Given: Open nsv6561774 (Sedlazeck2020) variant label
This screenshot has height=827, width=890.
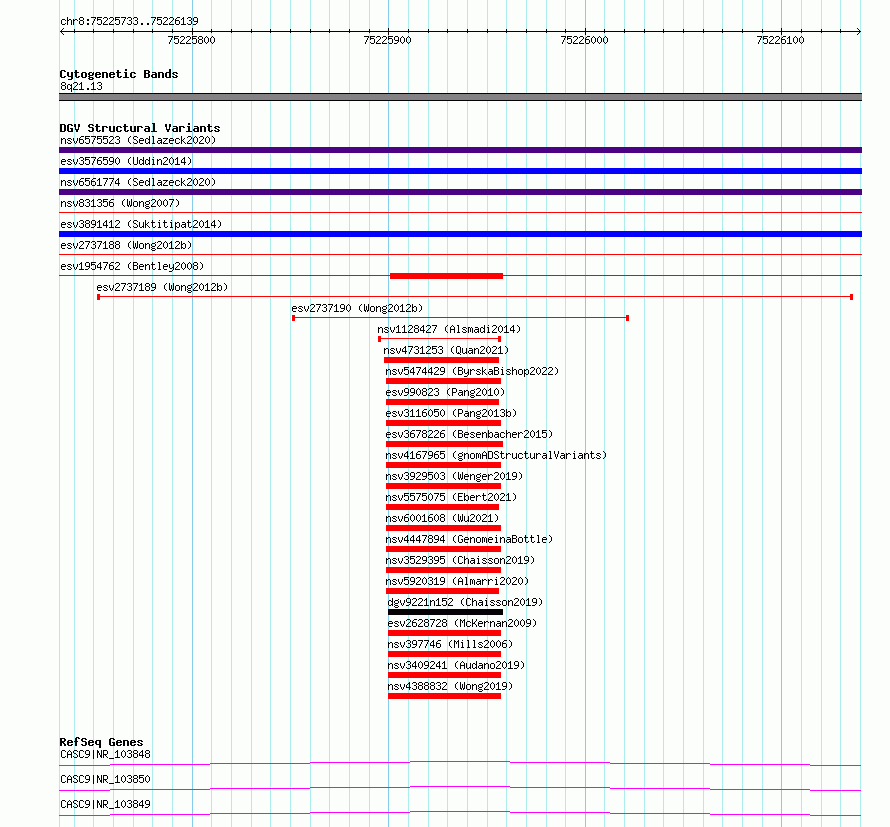Looking at the screenshot, I should [x=138, y=182].
